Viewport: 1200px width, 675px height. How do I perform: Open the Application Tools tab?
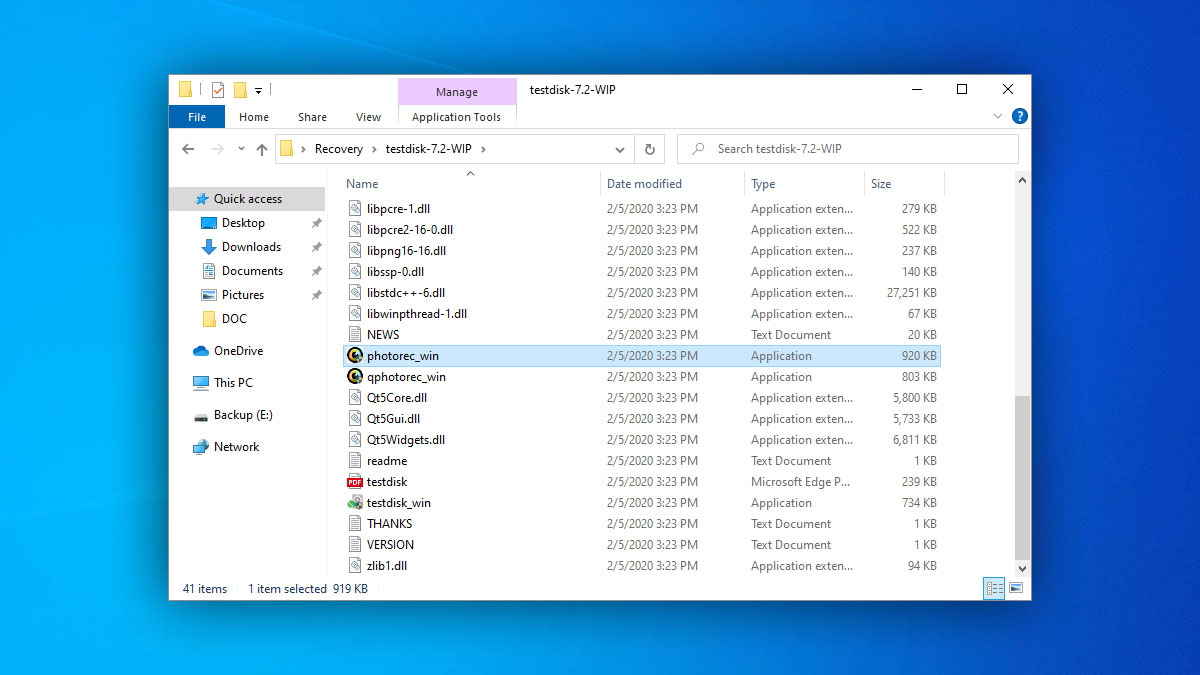coord(456,117)
